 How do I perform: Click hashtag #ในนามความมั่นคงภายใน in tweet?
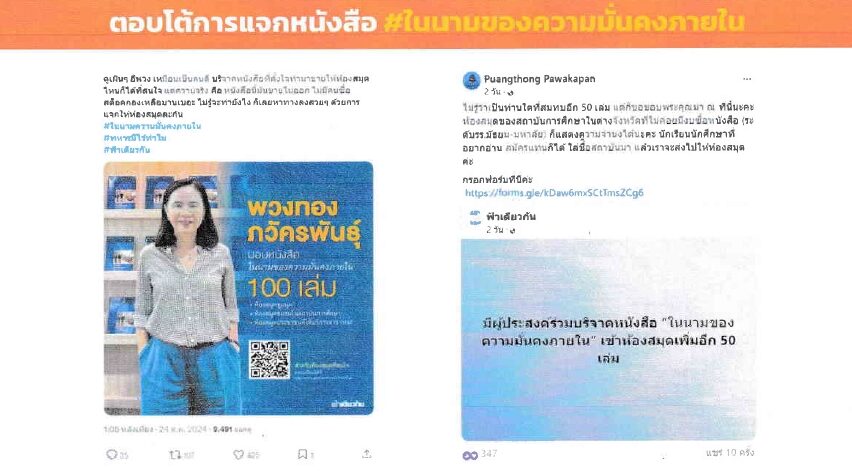coord(152,126)
